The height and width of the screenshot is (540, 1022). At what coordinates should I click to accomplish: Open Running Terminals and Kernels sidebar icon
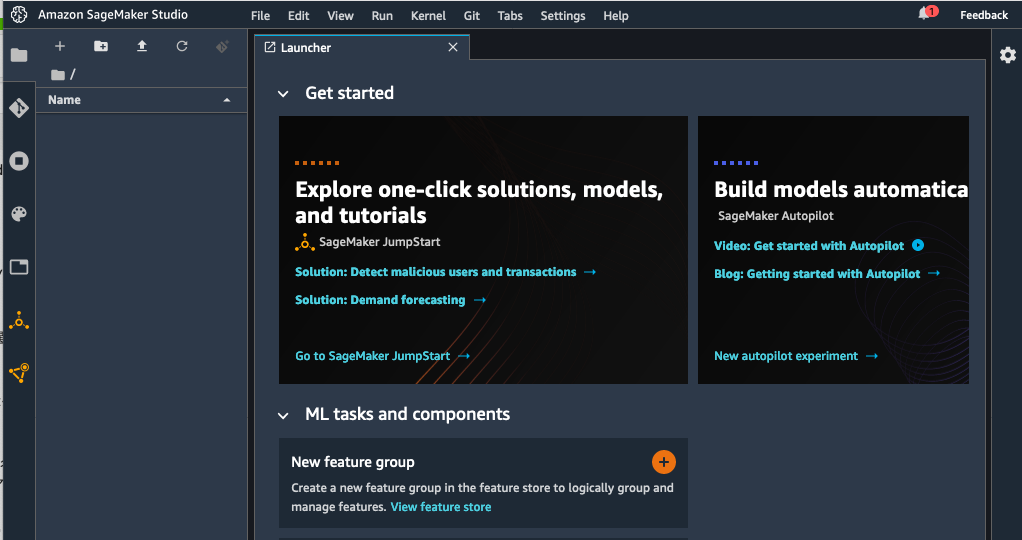[19, 161]
